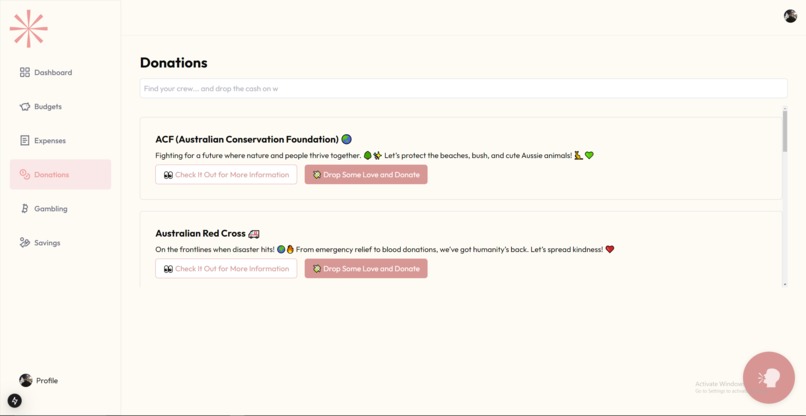
Task: Click the Budgets piggy bank icon
Action: coord(25,106)
